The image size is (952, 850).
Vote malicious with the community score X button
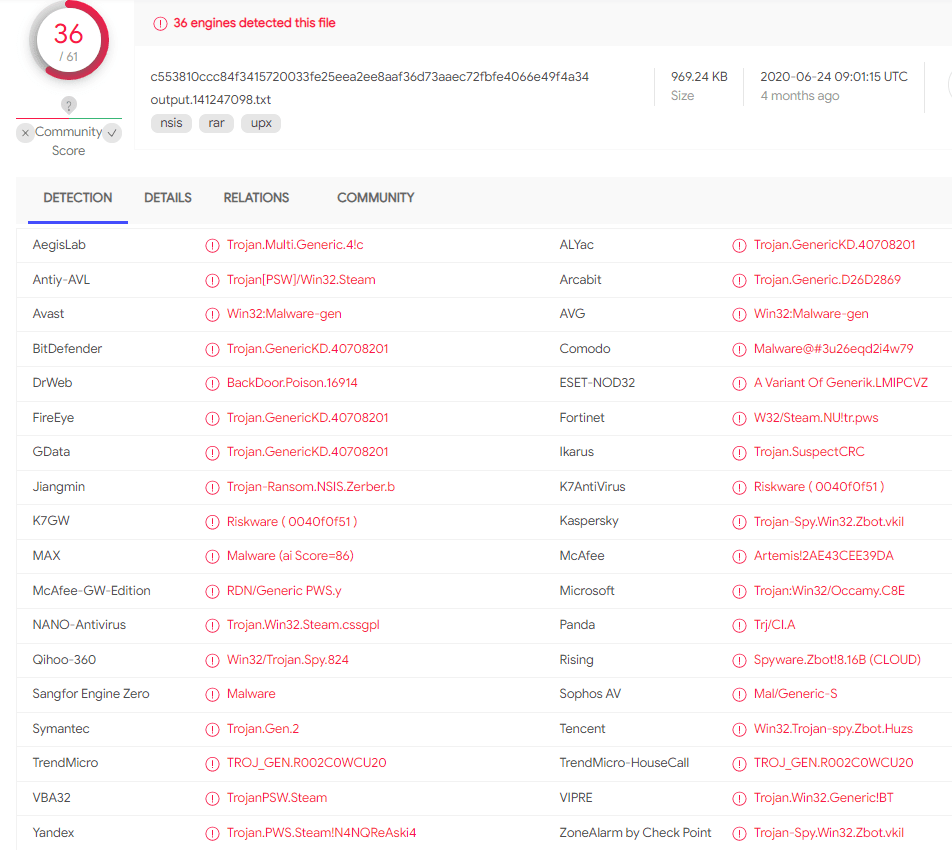25,133
